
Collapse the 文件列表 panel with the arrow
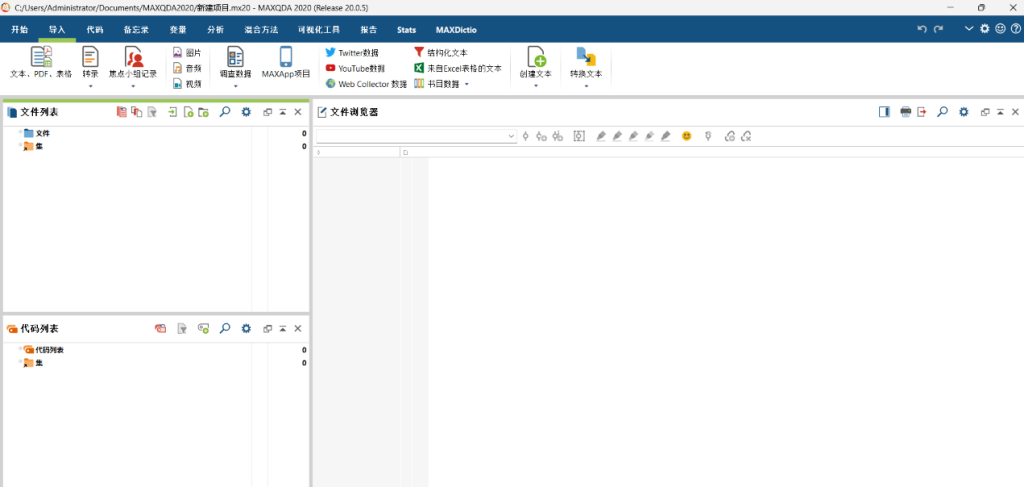point(283,112)
